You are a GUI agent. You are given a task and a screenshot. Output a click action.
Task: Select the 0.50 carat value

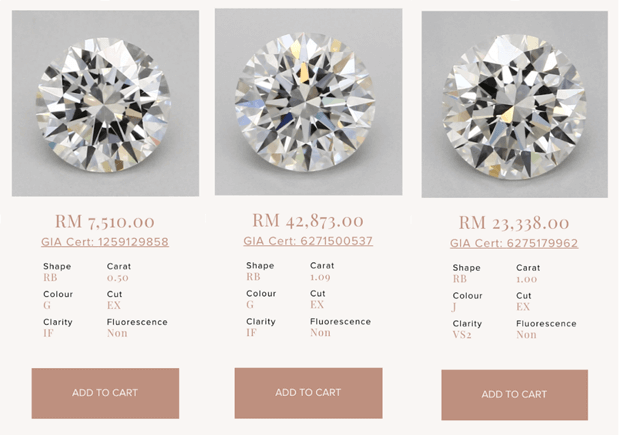118,278
